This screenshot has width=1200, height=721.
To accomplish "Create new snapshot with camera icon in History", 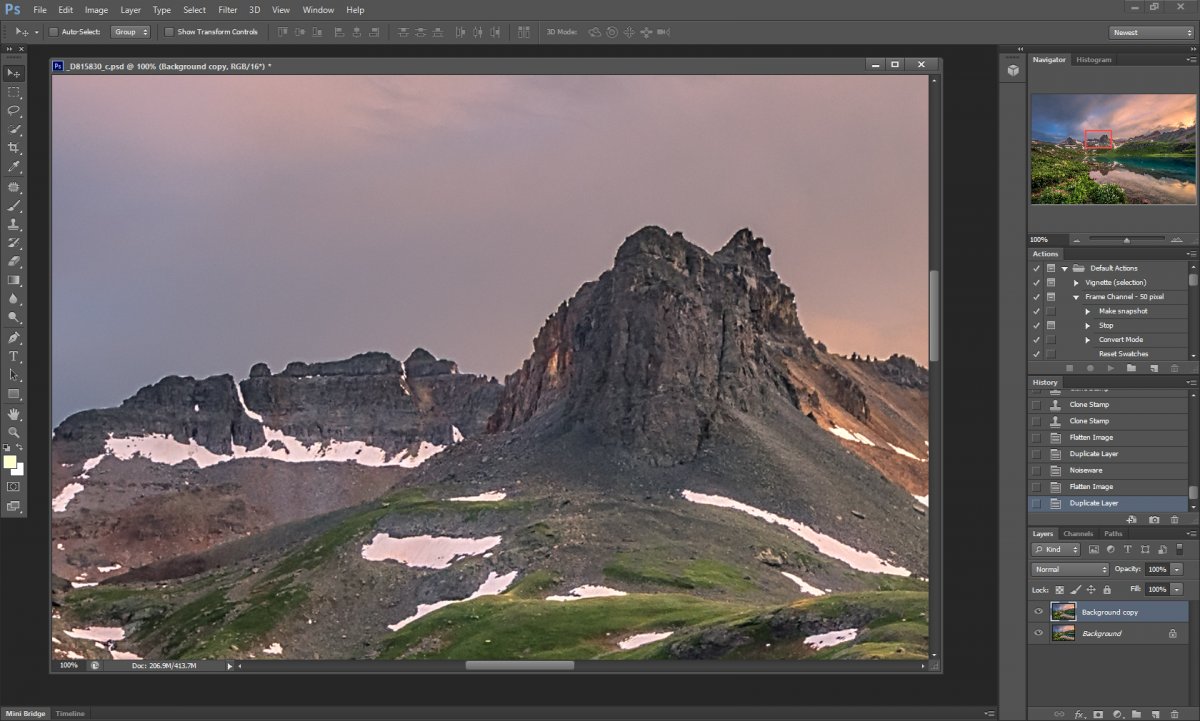I will [1154, 520].
